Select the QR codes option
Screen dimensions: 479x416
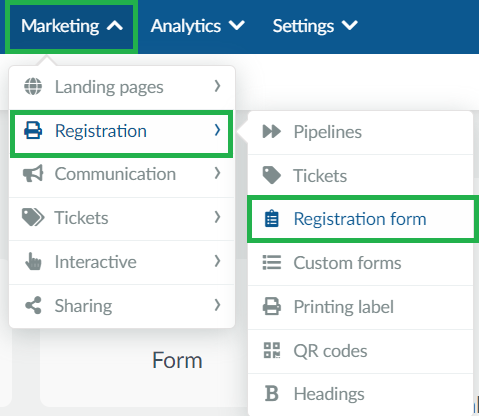coord(360,351)
